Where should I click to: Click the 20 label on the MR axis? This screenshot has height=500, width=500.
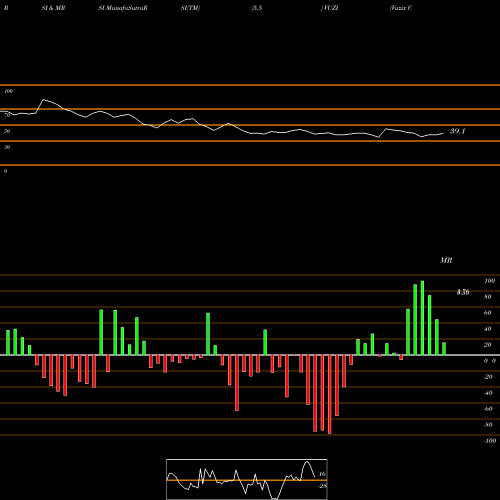click(x=488, y=345)
